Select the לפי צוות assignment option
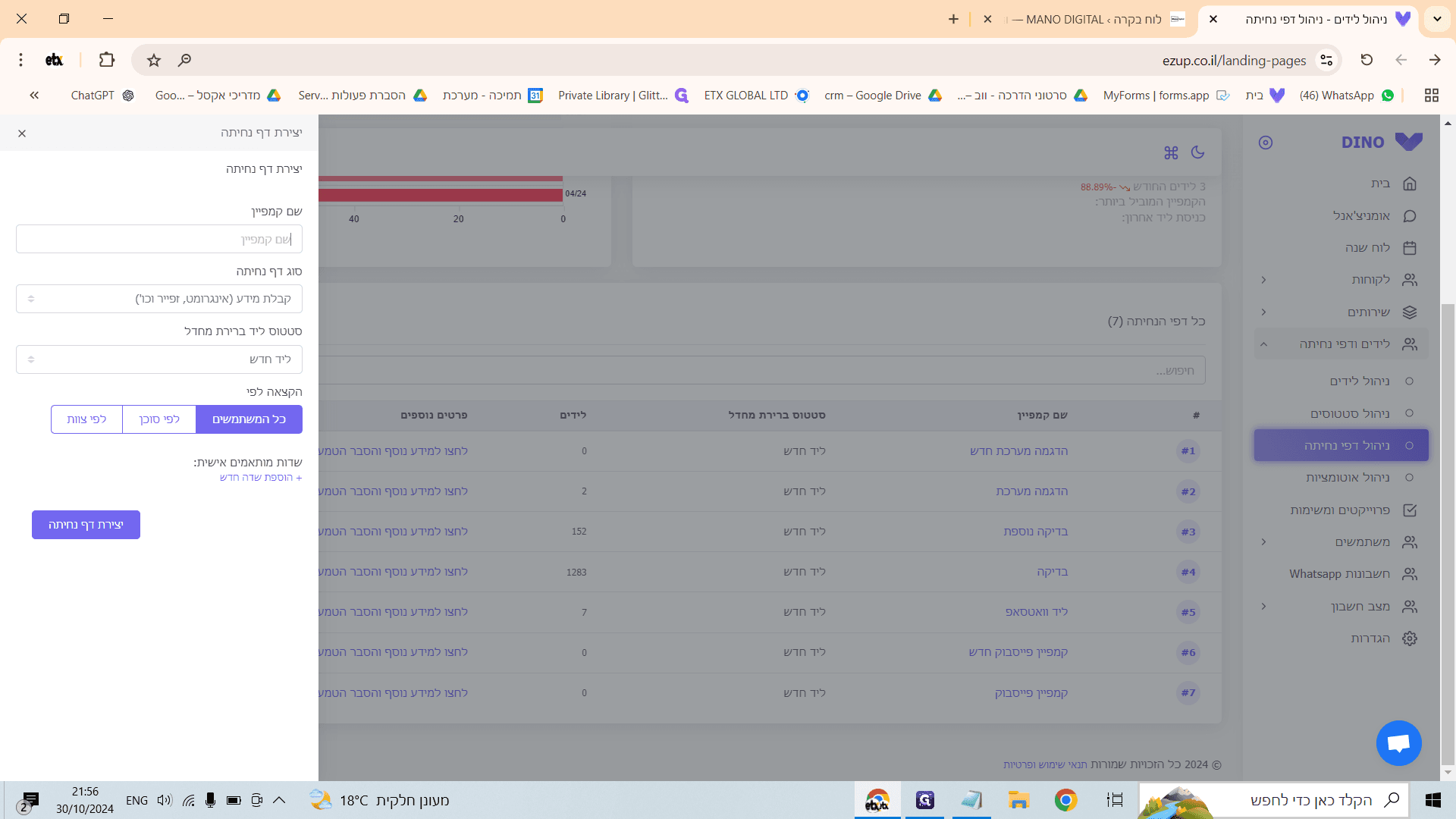The width and height of the screenshot is (1456, 819). click(x=86, y=419)
